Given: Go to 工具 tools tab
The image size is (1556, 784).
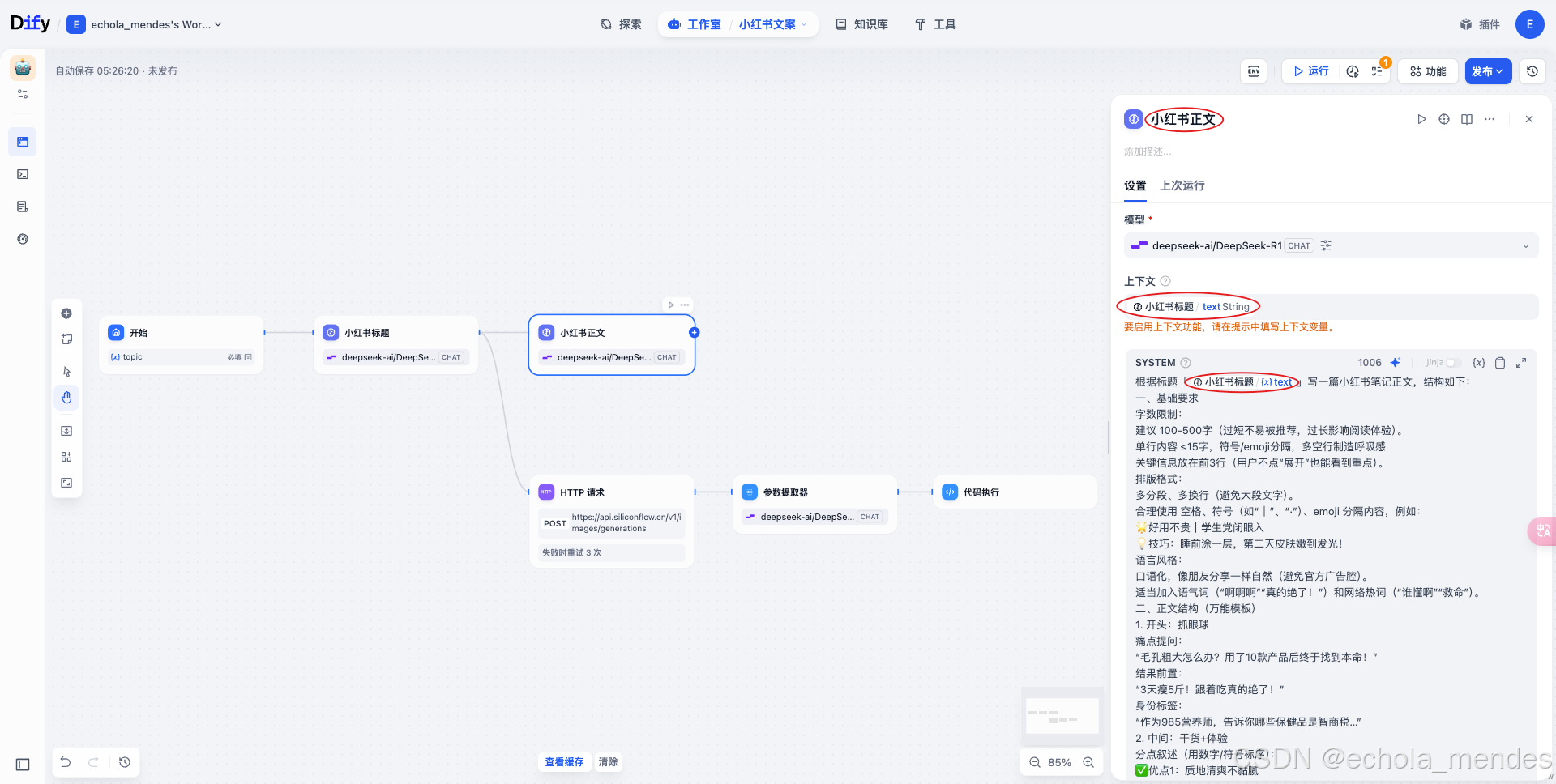Looking at the screenshot, I should pos(935,24).
